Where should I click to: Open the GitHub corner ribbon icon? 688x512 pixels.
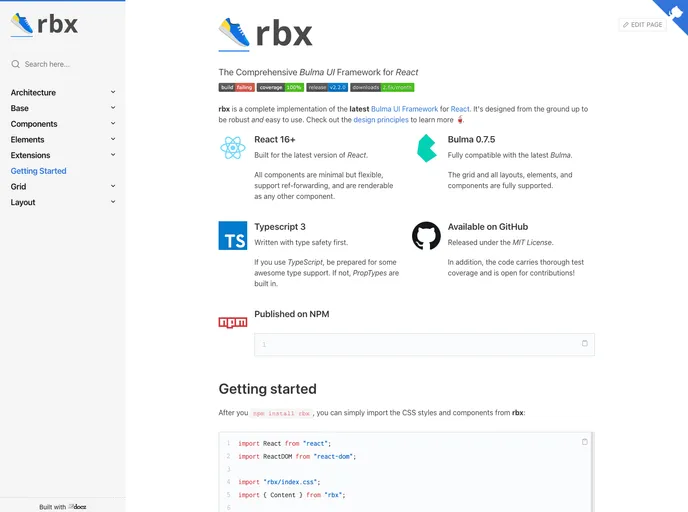[x=676, y=12]
